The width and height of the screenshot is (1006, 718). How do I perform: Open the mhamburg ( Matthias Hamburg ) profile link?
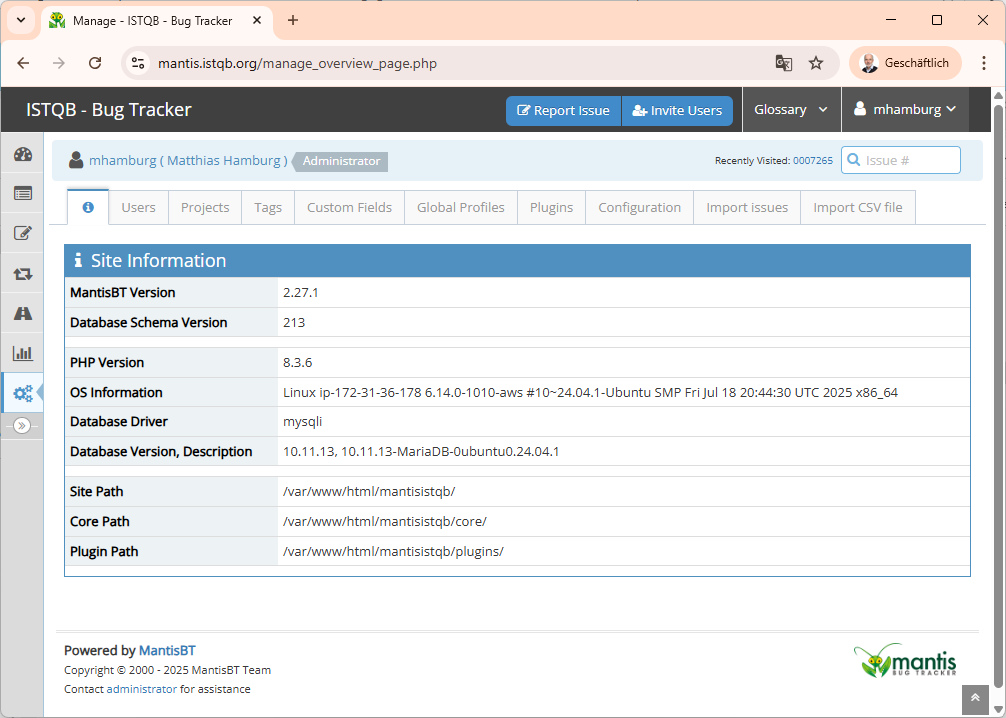[x=188, y=160]
